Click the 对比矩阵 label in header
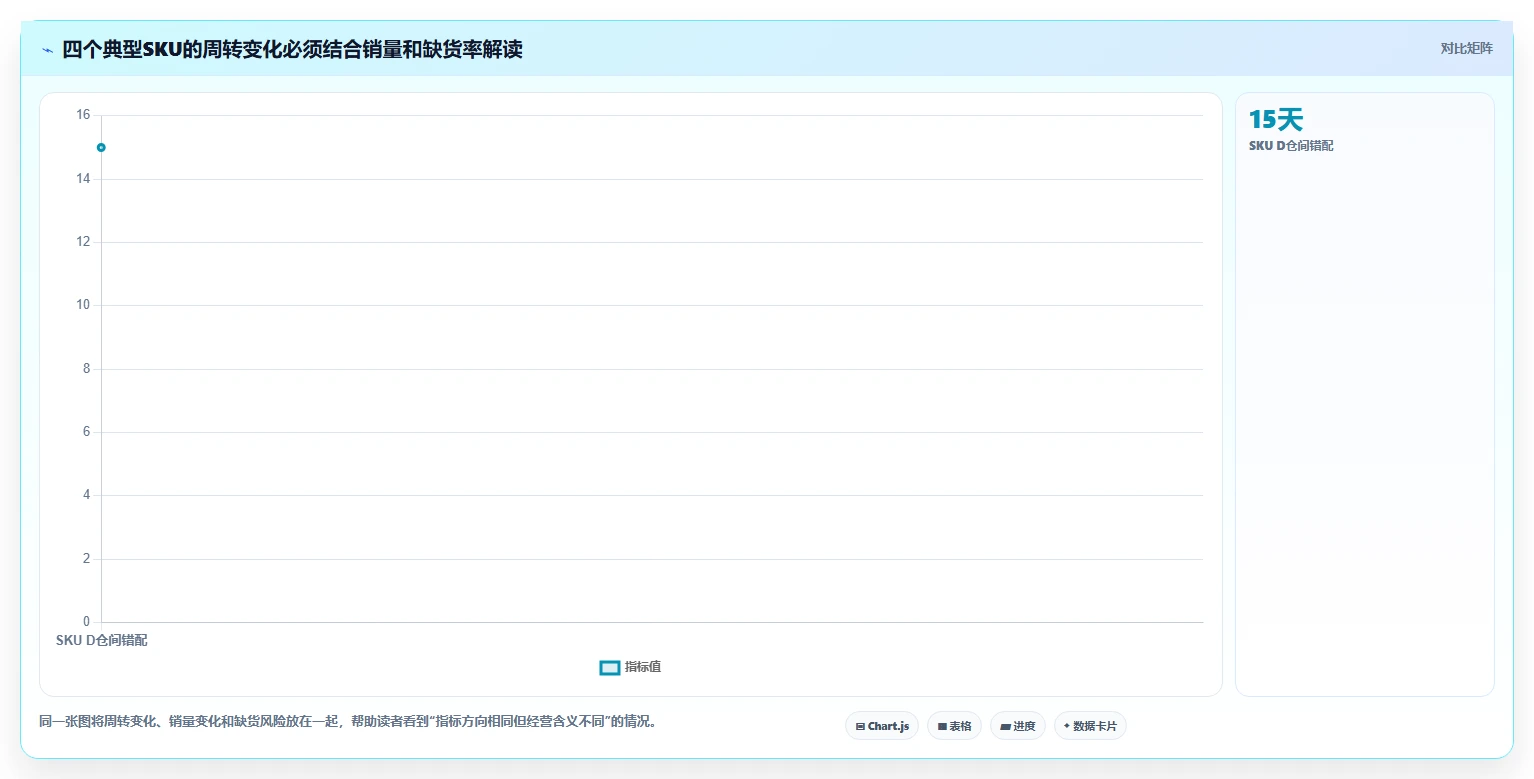 tap(1466, 49)
